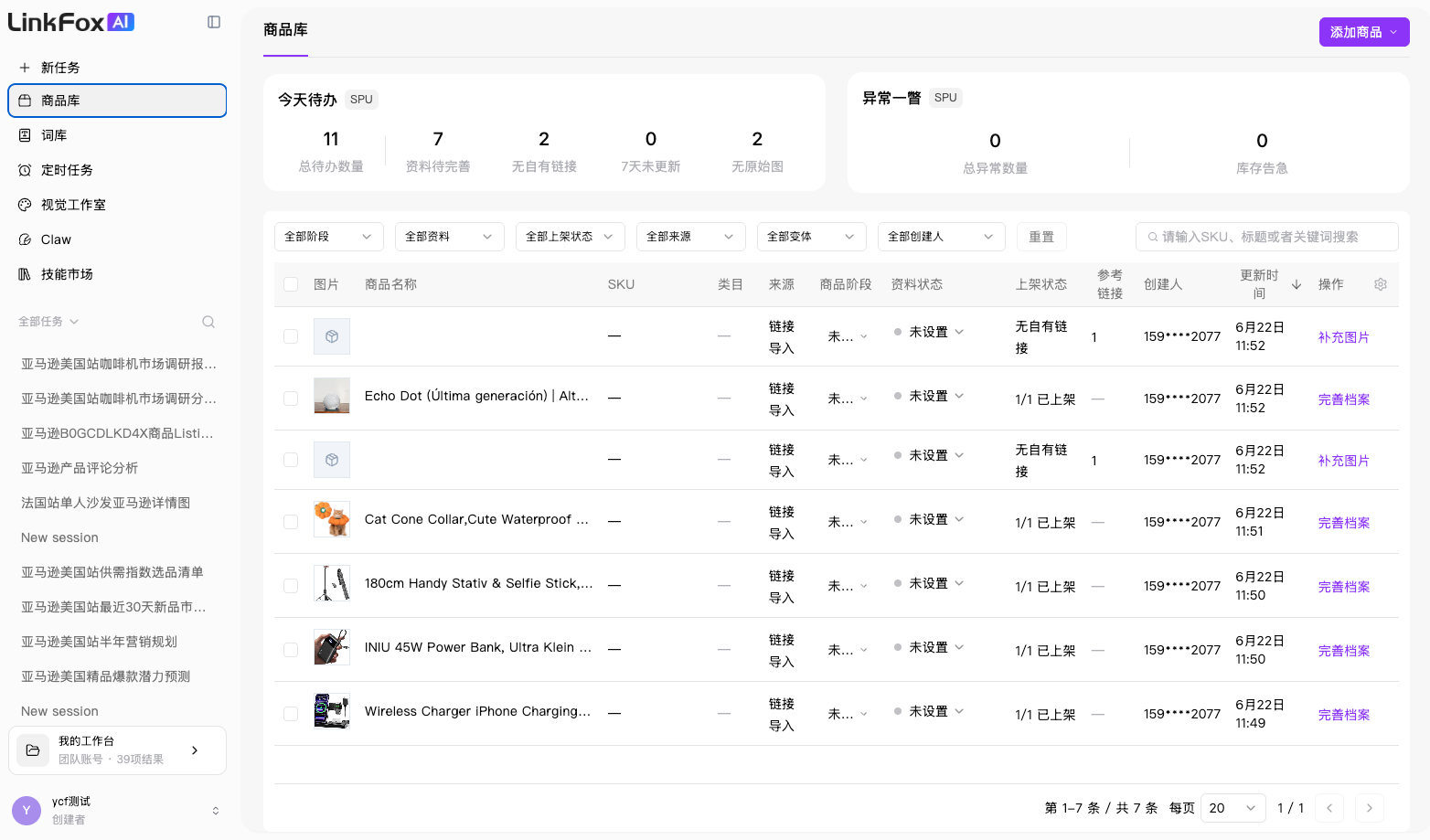Open product name Wireless Charger iPhone Charging
This screenshot has width=1430, height=840.
478,711
